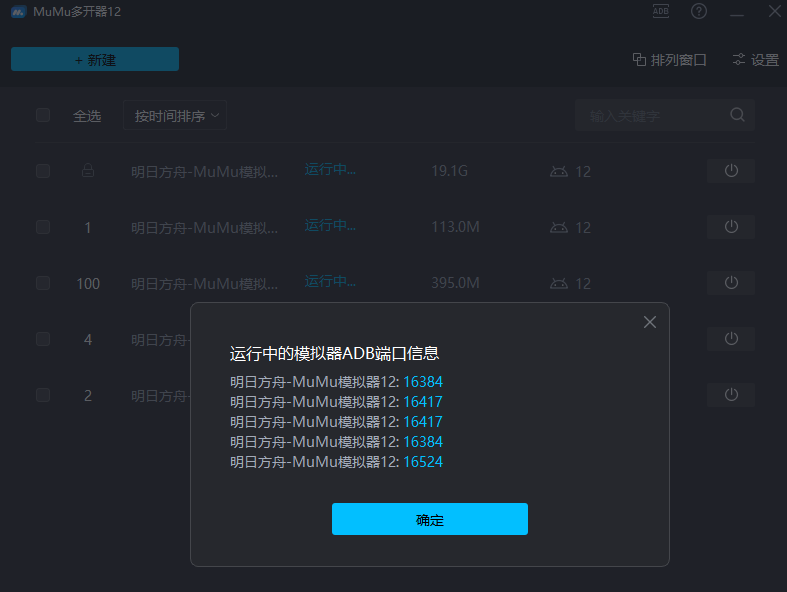This screenshot has height=592, width=787.
Task: Click ADB port 16417 on second line
Action: (x=423, y=402)
